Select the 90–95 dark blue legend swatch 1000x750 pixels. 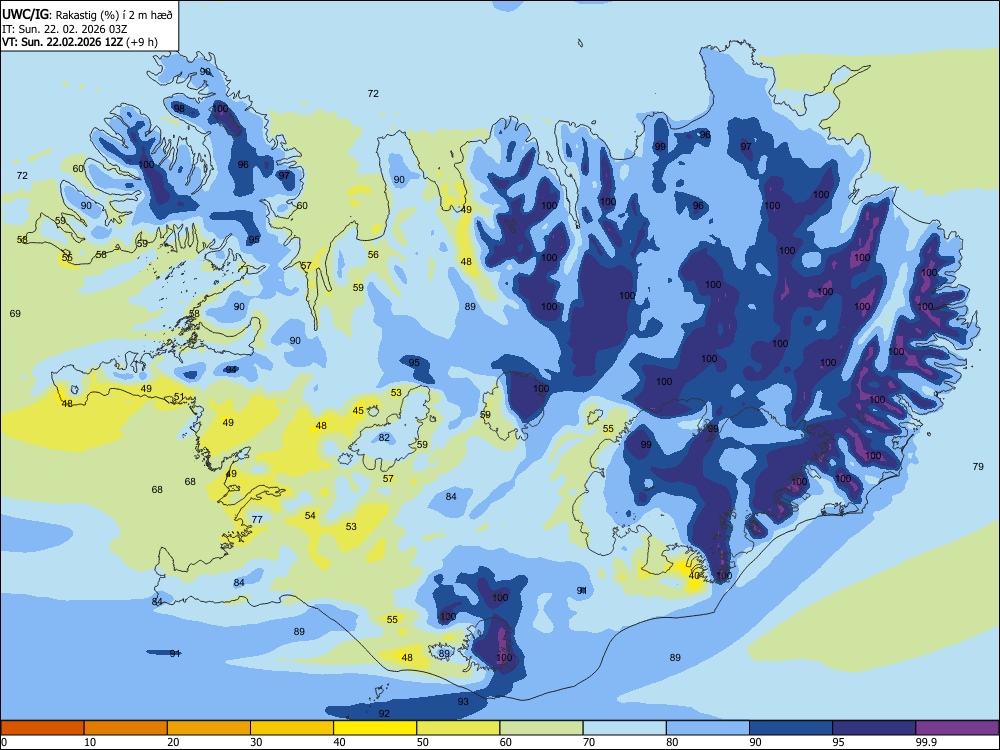coord(791,728)
